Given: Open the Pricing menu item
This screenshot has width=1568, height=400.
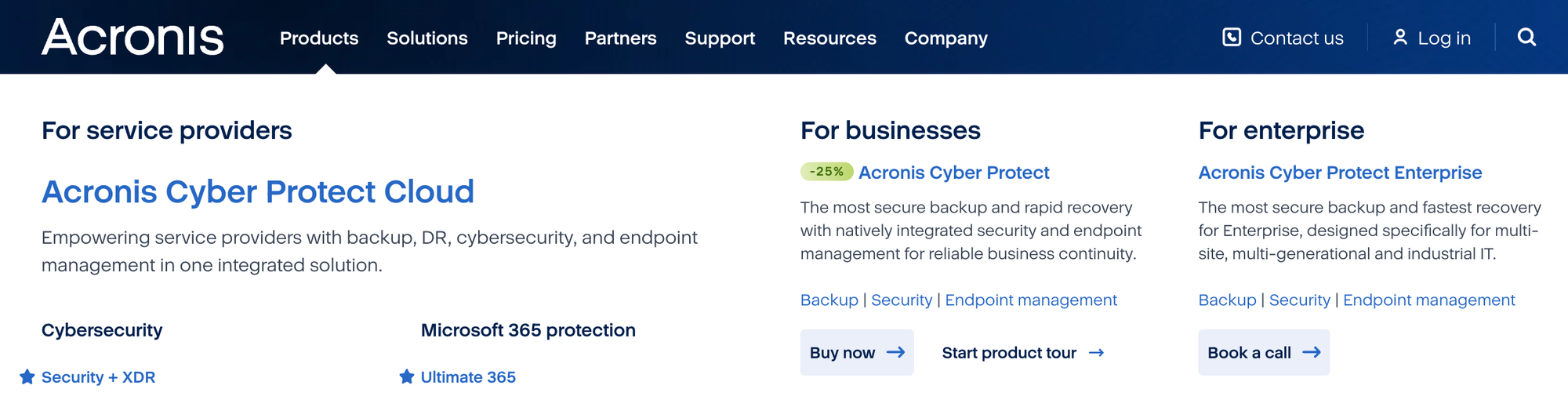Looking at the screenshot, I should click(526, 38).
